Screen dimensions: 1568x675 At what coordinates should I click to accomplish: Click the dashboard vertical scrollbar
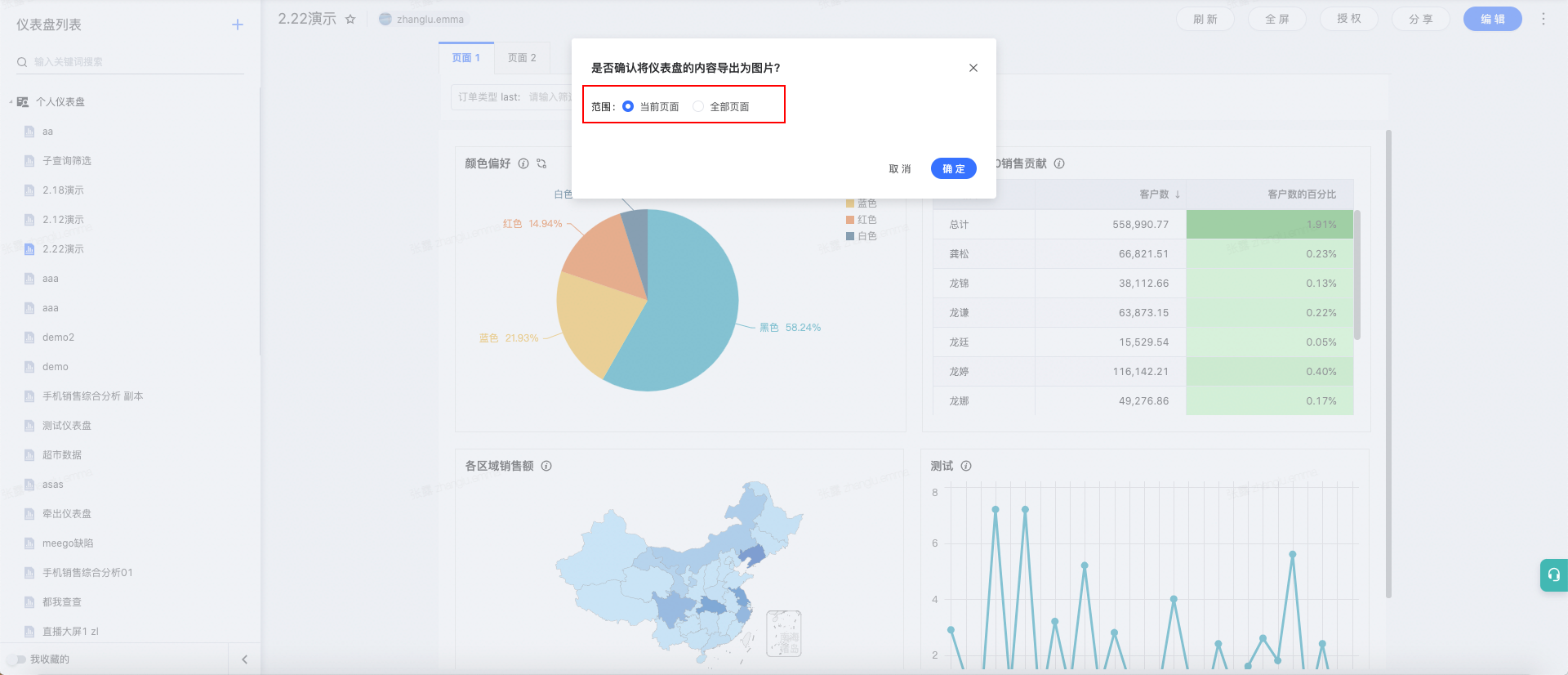coord(1388,364)
